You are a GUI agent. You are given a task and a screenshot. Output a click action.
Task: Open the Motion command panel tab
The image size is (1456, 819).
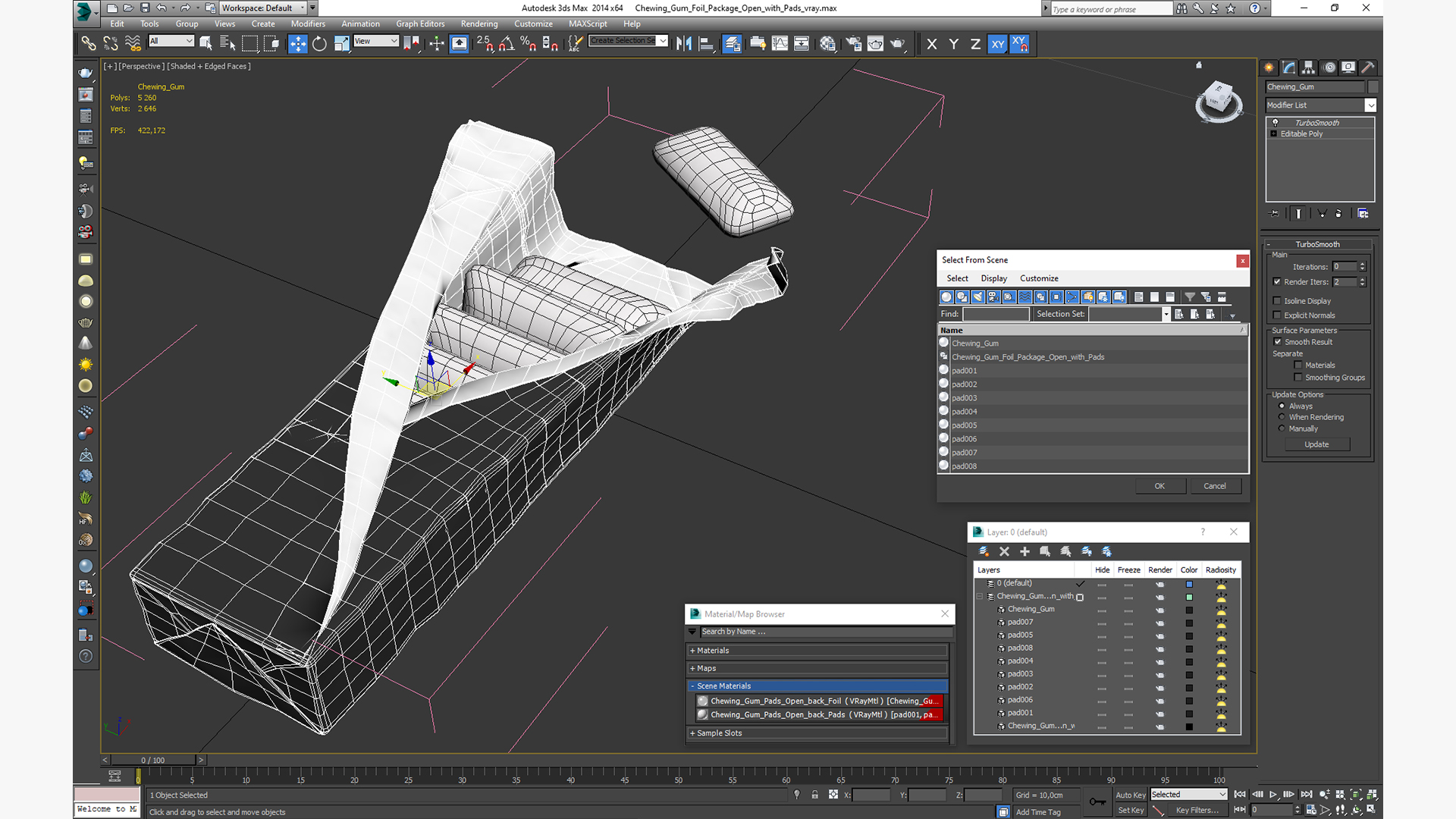(x=1329, y=67)
